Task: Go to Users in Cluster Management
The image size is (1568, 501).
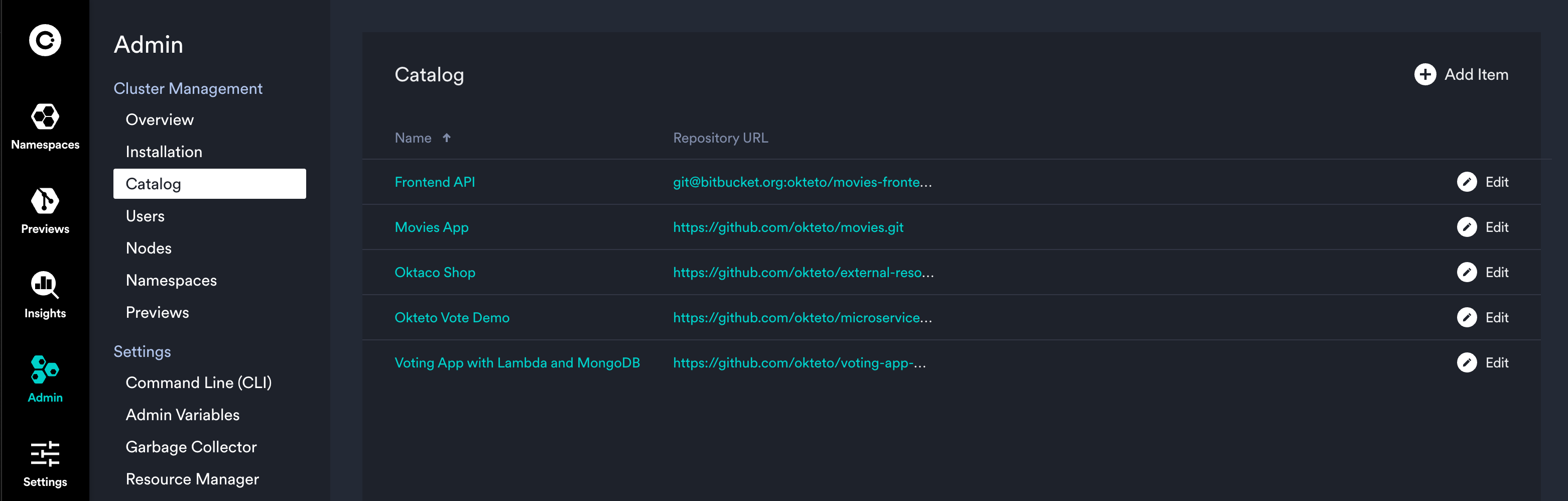Action: pos(145,216)
